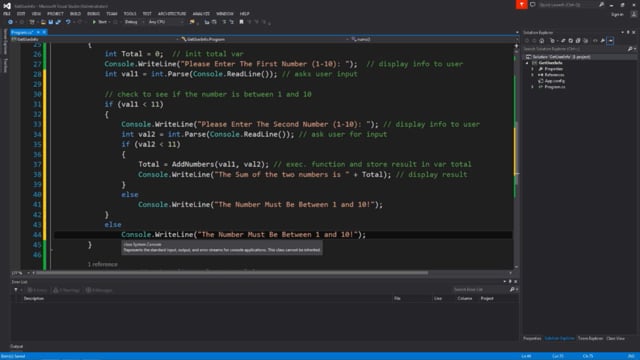The image size is (640, 360).
Task: Click the Search Error List input field
Action: pyautogui.click(x=480, y=289)
